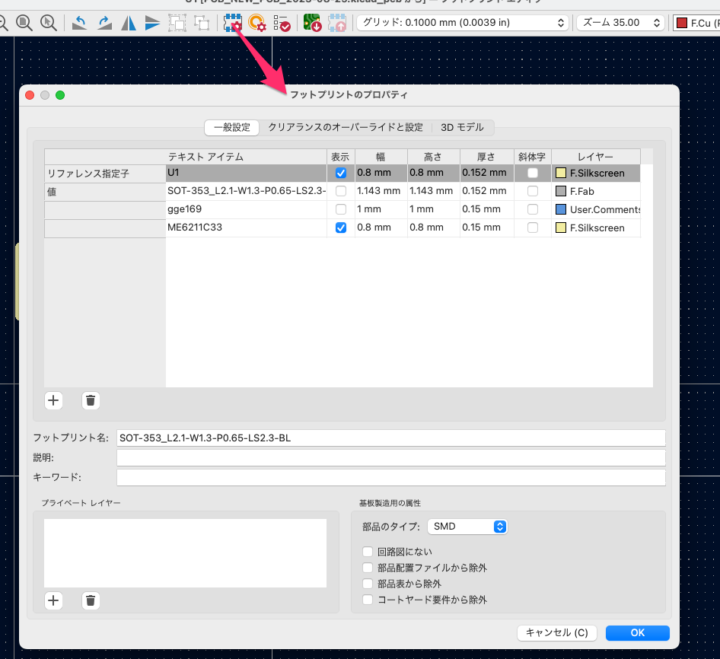Click rotate clockwise toolbar icon
720x659 pixels.
click(104, 22)
